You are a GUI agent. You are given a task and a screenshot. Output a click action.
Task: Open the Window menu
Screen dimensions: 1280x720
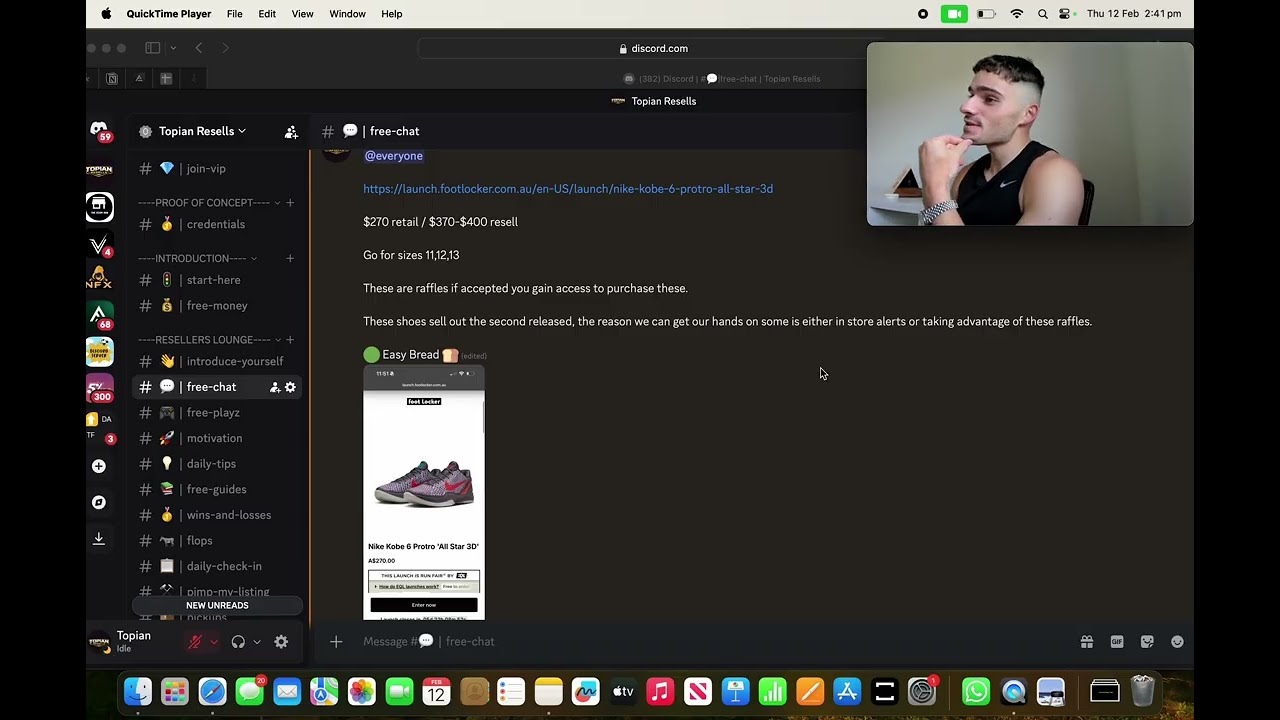pyautogui.click(x=347, y=14)
